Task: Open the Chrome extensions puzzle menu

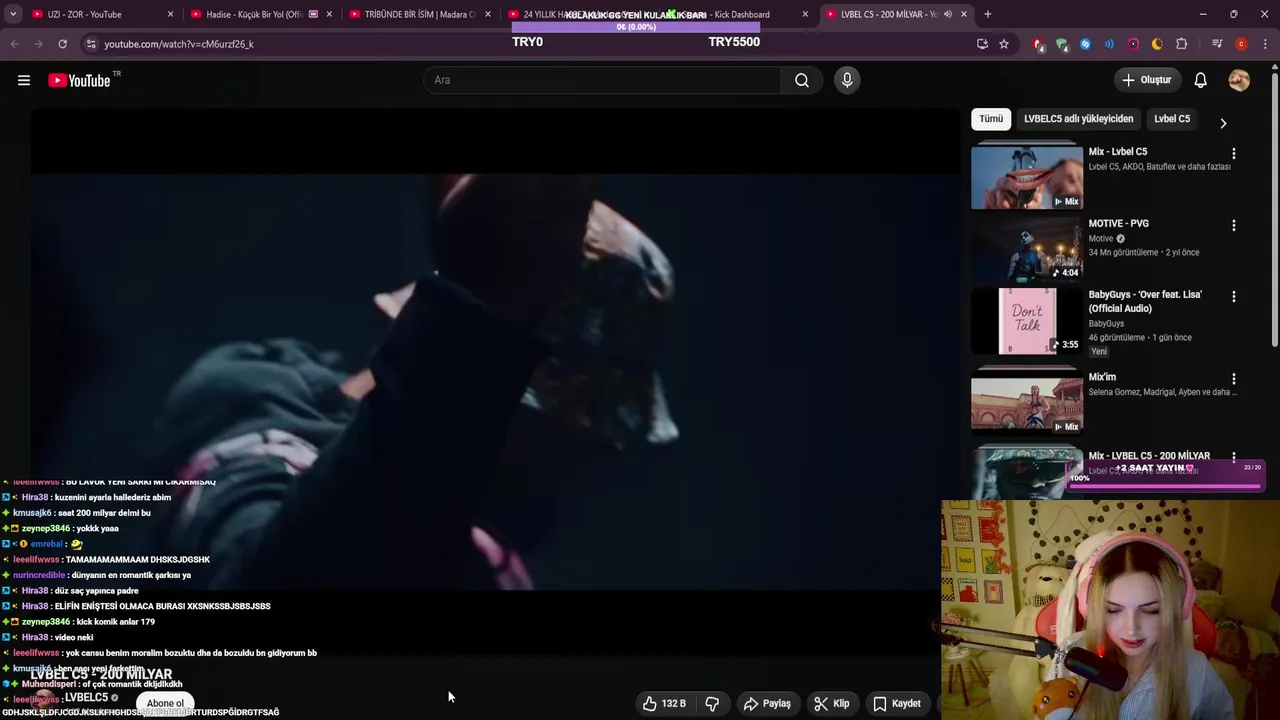Action: click(1182, 44)
